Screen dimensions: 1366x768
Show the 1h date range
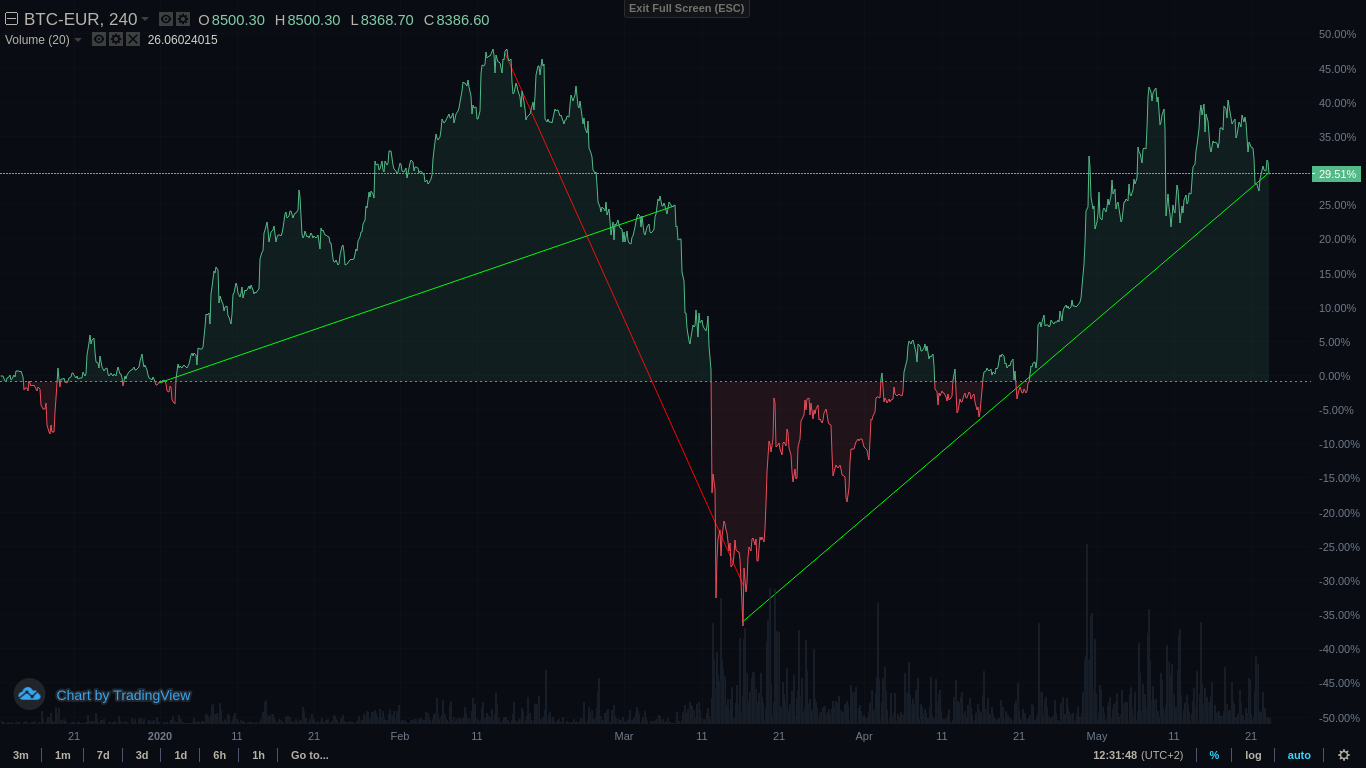(x=259, y=755)
